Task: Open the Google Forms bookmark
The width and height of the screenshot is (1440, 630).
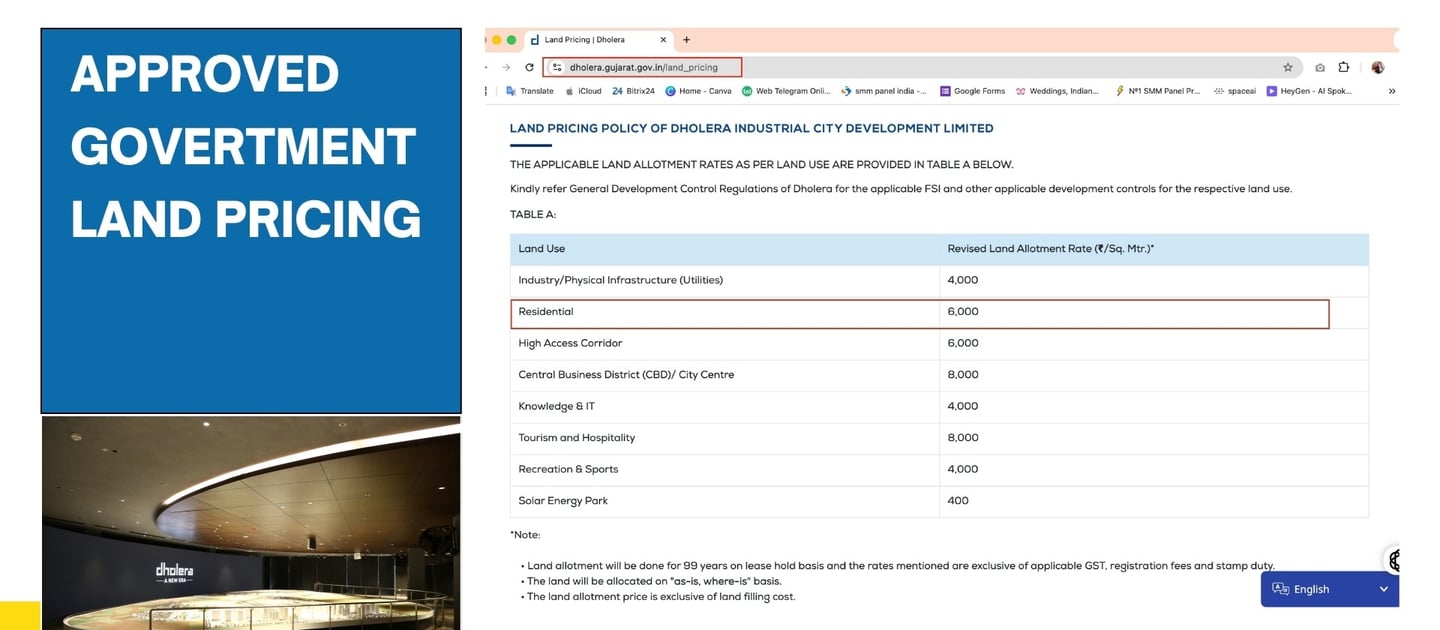Action: click(x=973, y=91)
